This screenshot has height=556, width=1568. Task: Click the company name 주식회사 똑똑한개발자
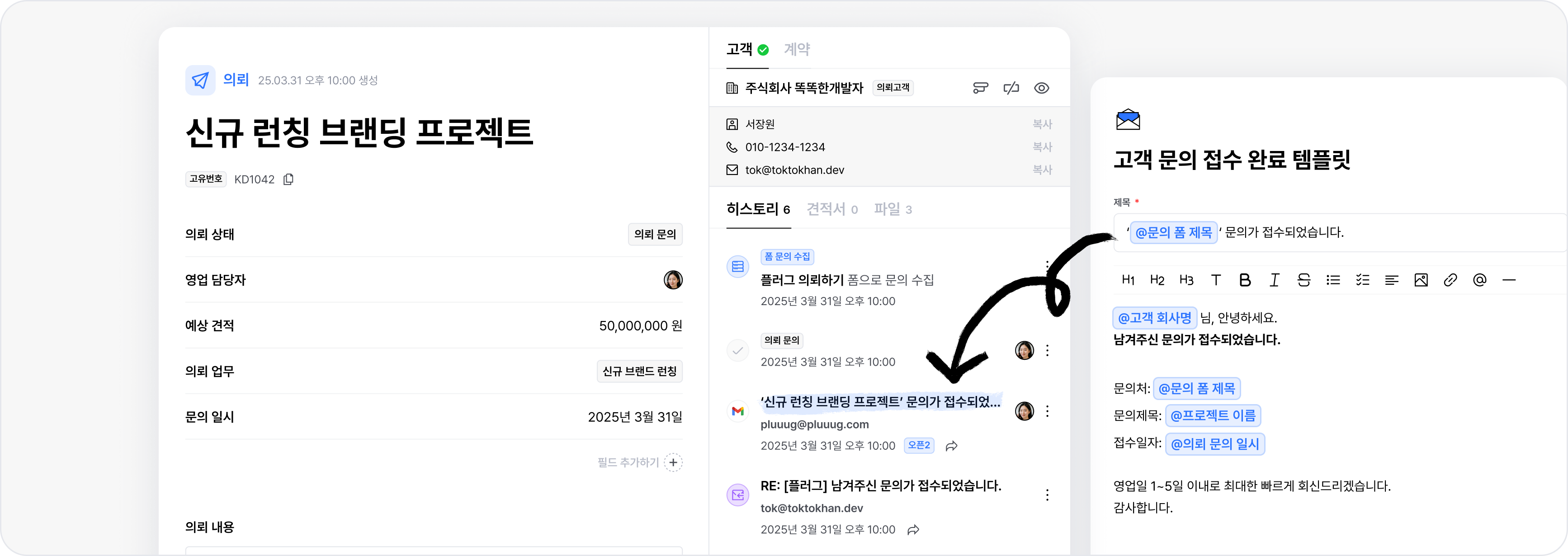pos(804,88)
